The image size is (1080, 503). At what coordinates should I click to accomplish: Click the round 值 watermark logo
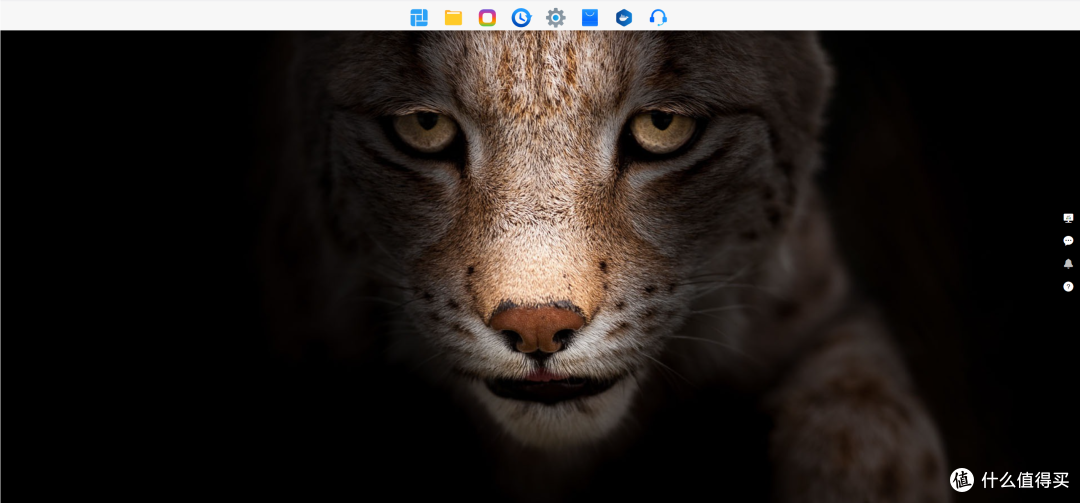[962, 480]
